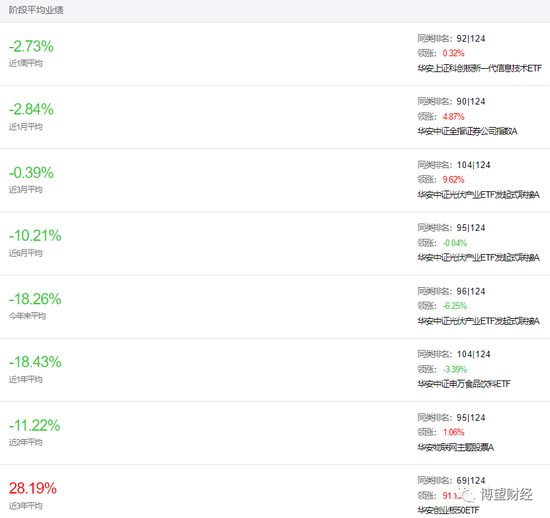
Task: Select the -2.84% monthly average value
Action: [x=31, y=109]
